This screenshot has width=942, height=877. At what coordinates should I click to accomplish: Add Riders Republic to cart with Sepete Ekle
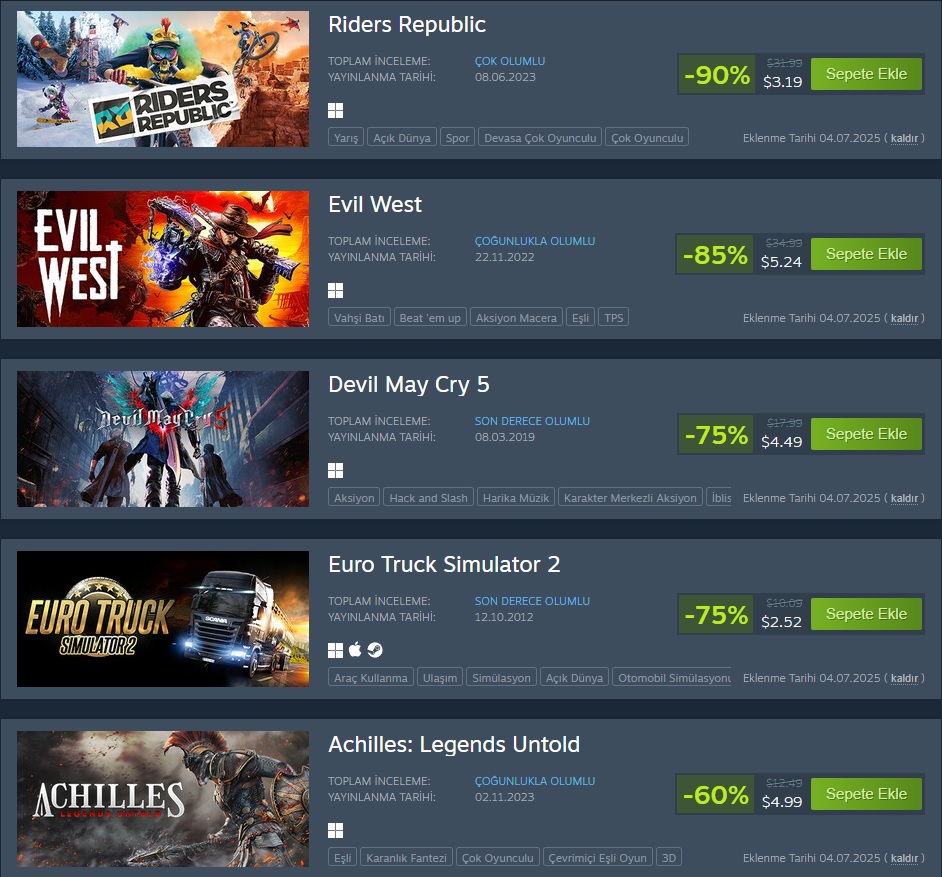coord(866,74)
